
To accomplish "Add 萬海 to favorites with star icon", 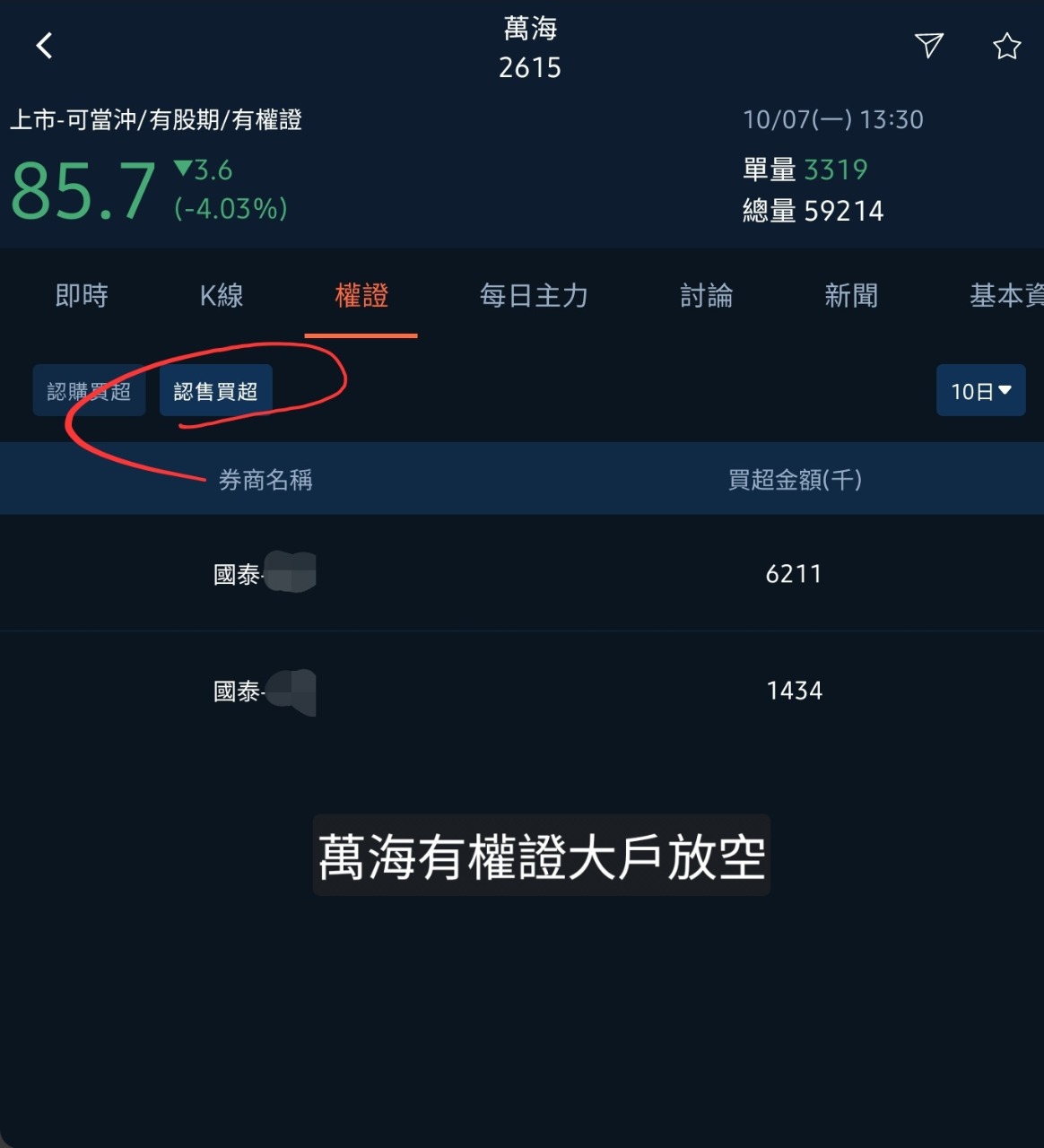I will coord(1006,46).
